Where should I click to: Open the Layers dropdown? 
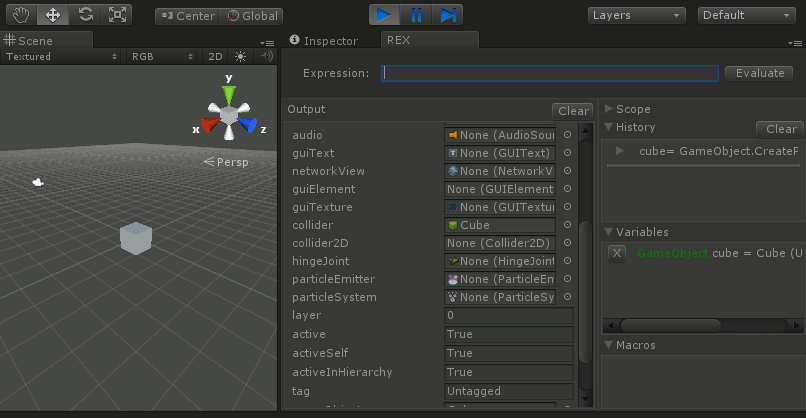click(636, 15)
